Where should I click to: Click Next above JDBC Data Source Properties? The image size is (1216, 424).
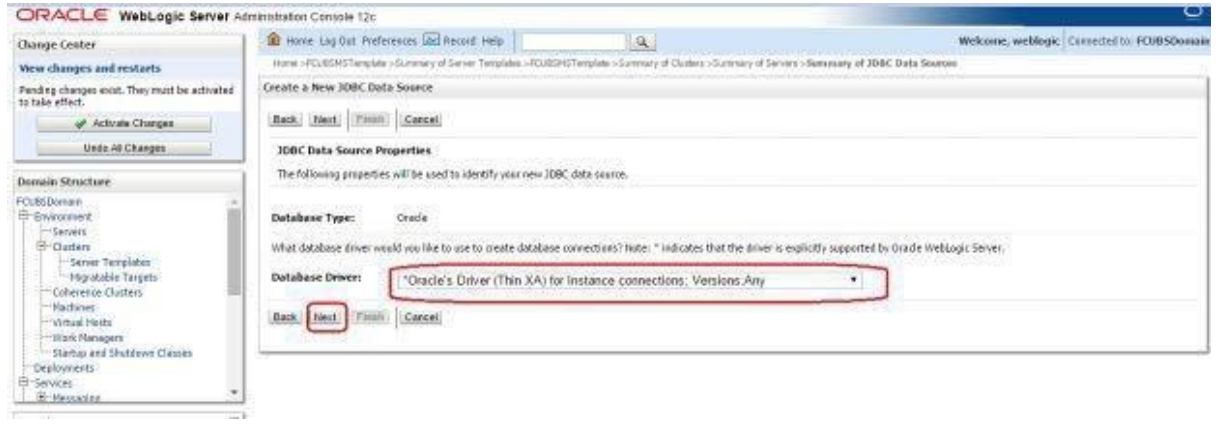coord(324,119)
